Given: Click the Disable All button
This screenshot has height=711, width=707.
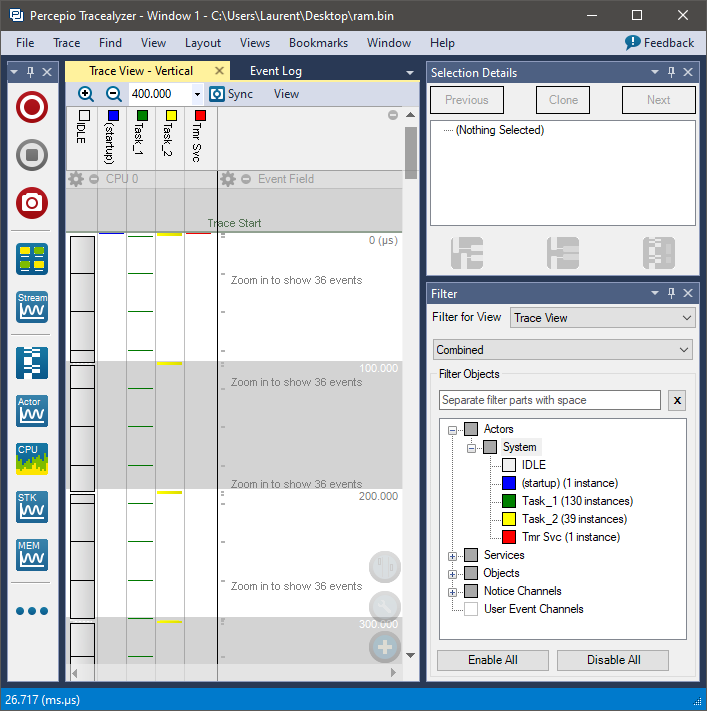Looking at the screenshot, I should (613, 660).
